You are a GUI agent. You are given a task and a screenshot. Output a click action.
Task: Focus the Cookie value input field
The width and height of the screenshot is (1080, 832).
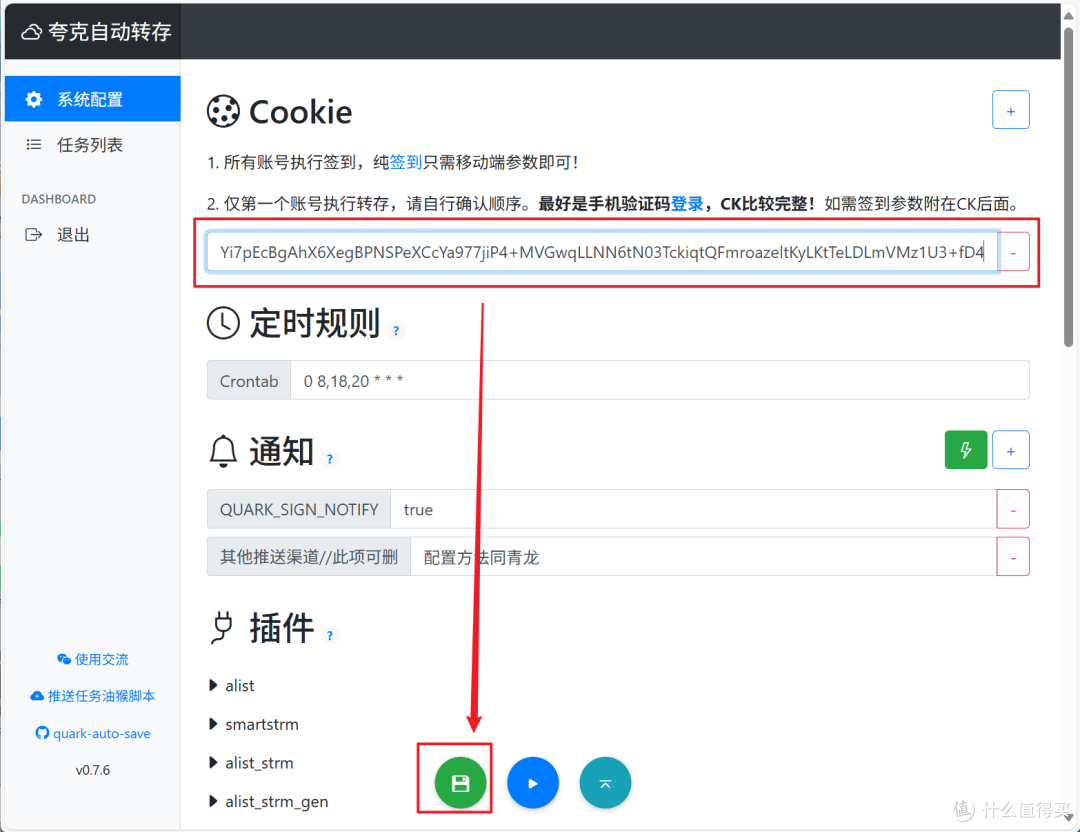pos(603,252)
